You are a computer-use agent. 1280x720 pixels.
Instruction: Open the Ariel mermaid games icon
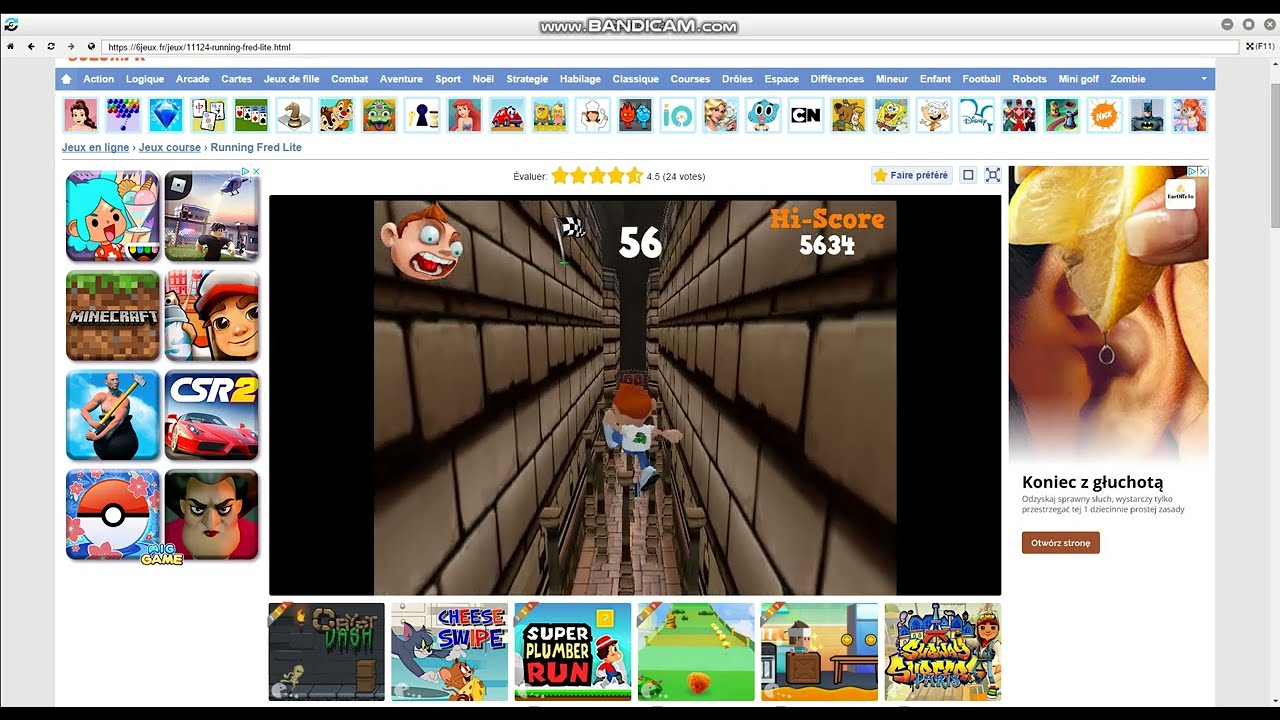[x=464, y=115]
